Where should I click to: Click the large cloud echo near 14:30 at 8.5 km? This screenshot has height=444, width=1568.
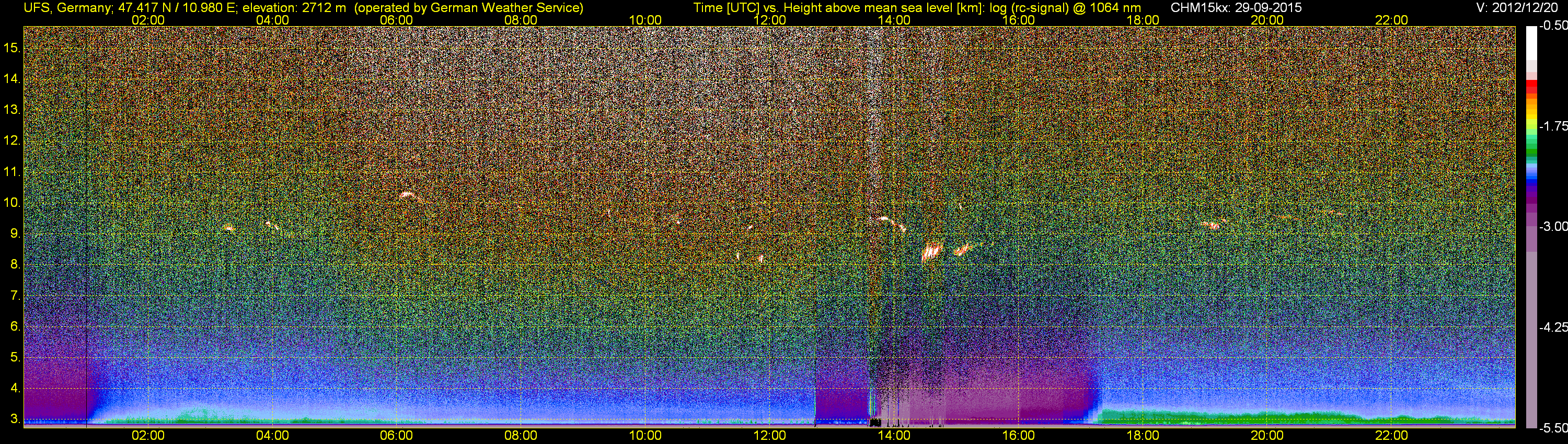point(931,251)
